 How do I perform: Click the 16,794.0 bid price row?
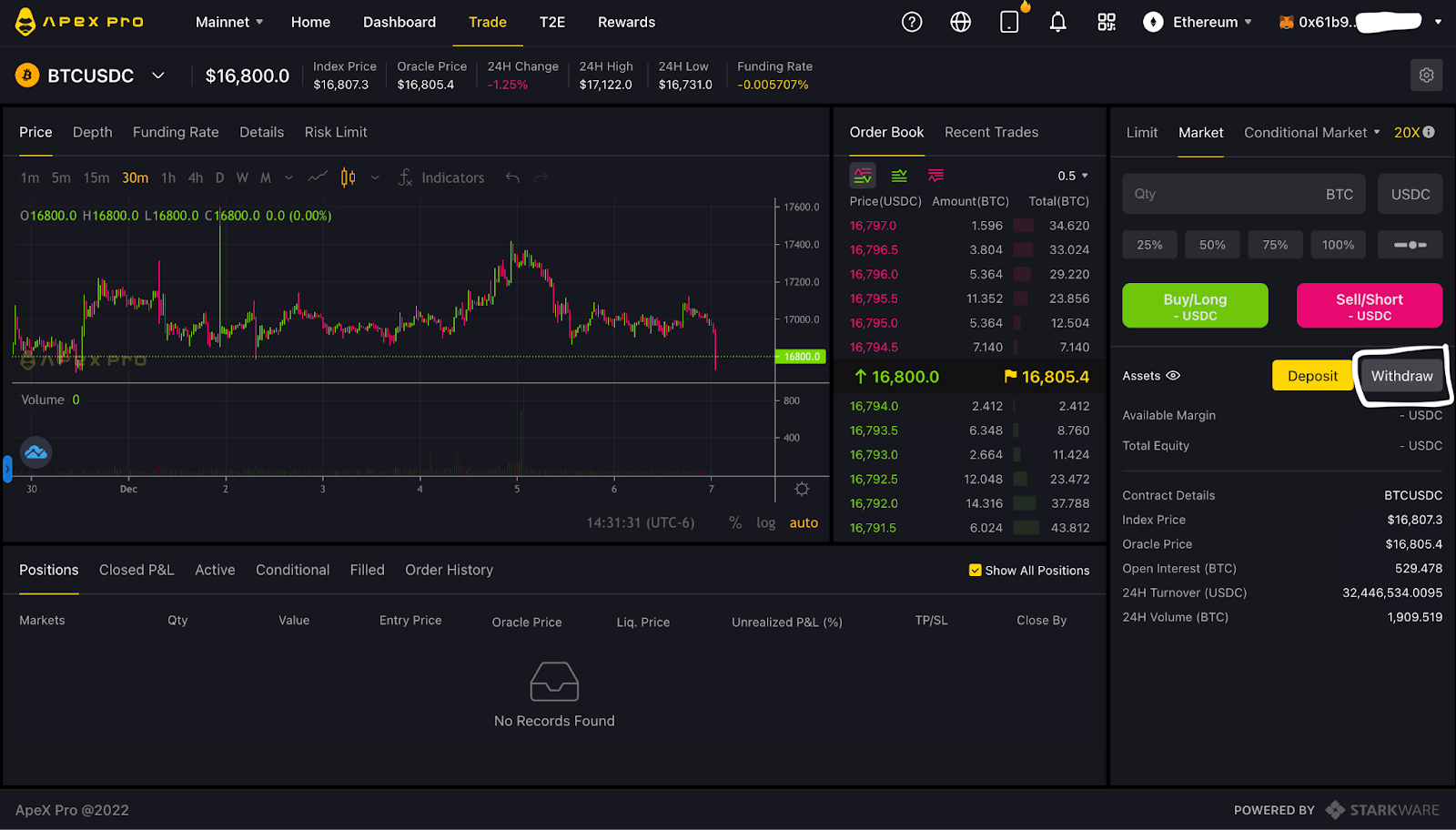(x=969, y=407)
